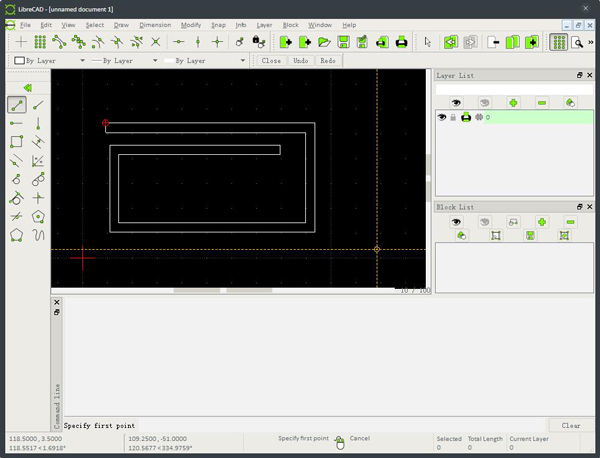Float the Block List panel
The height and width of the screenshot is (458, 600).
tap(579, 207)
